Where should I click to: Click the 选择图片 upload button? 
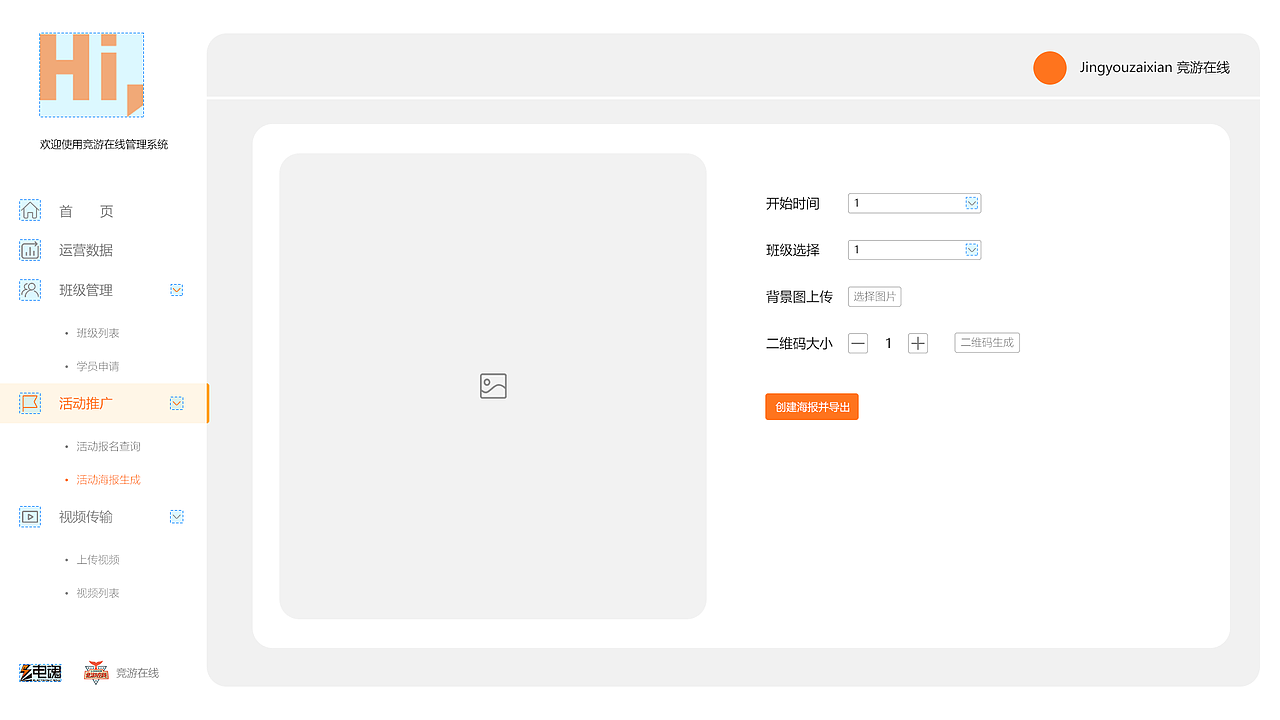pyautogui.click(x=874, y=297)
